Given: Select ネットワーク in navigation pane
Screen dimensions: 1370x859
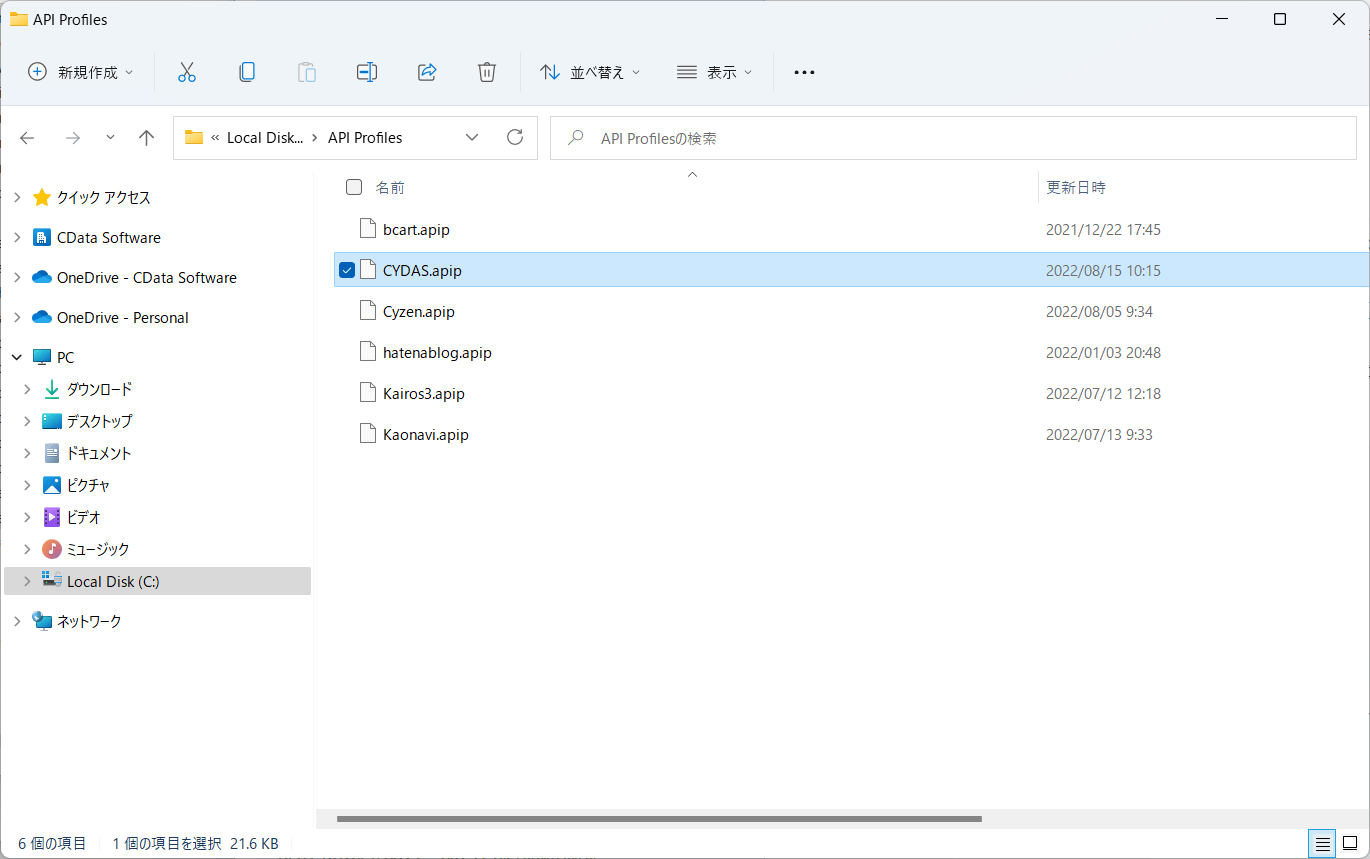Looking at the screenshot, I should click(89, 621).
